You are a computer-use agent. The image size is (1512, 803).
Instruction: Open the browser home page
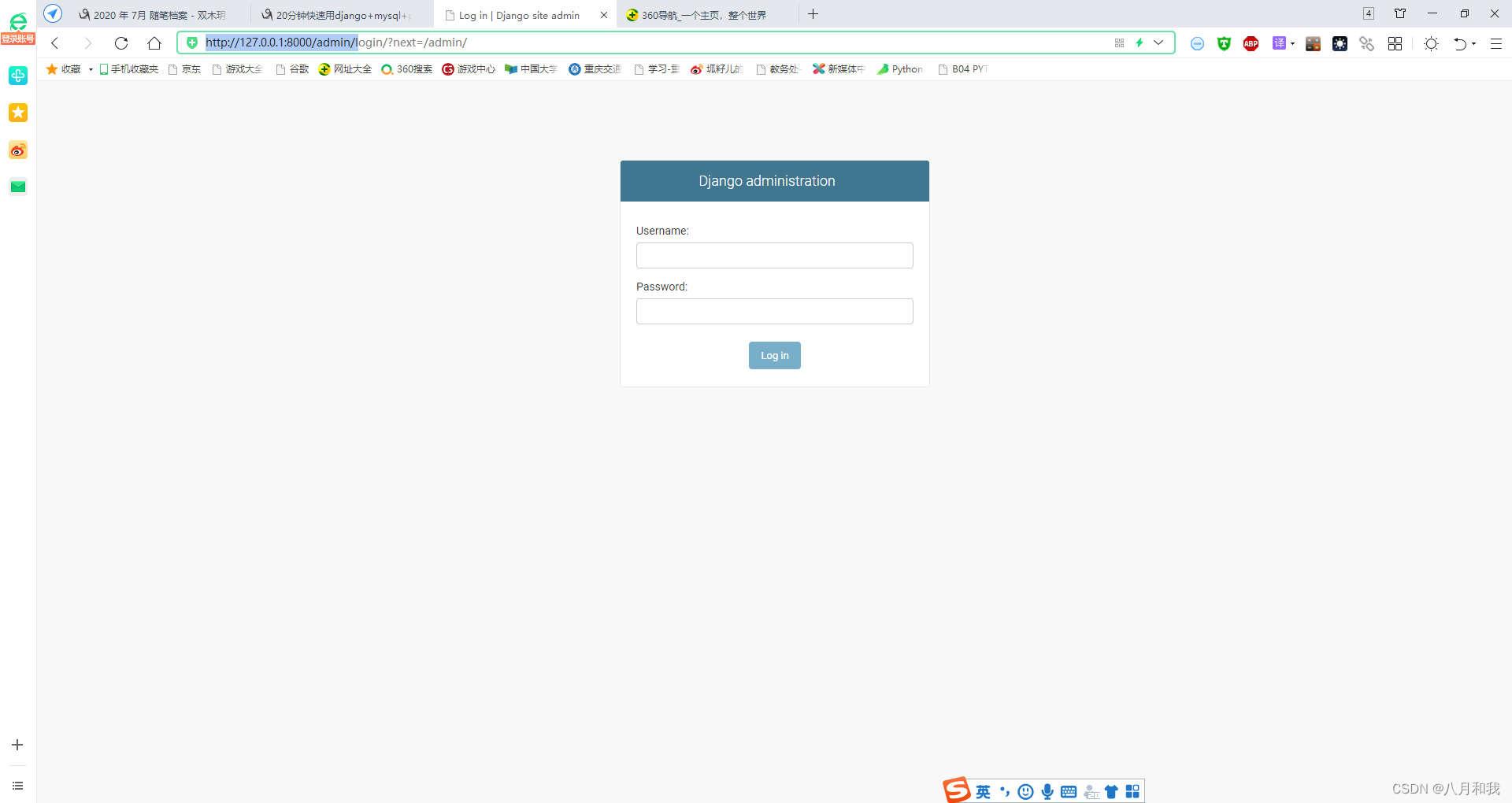point(154,43)
